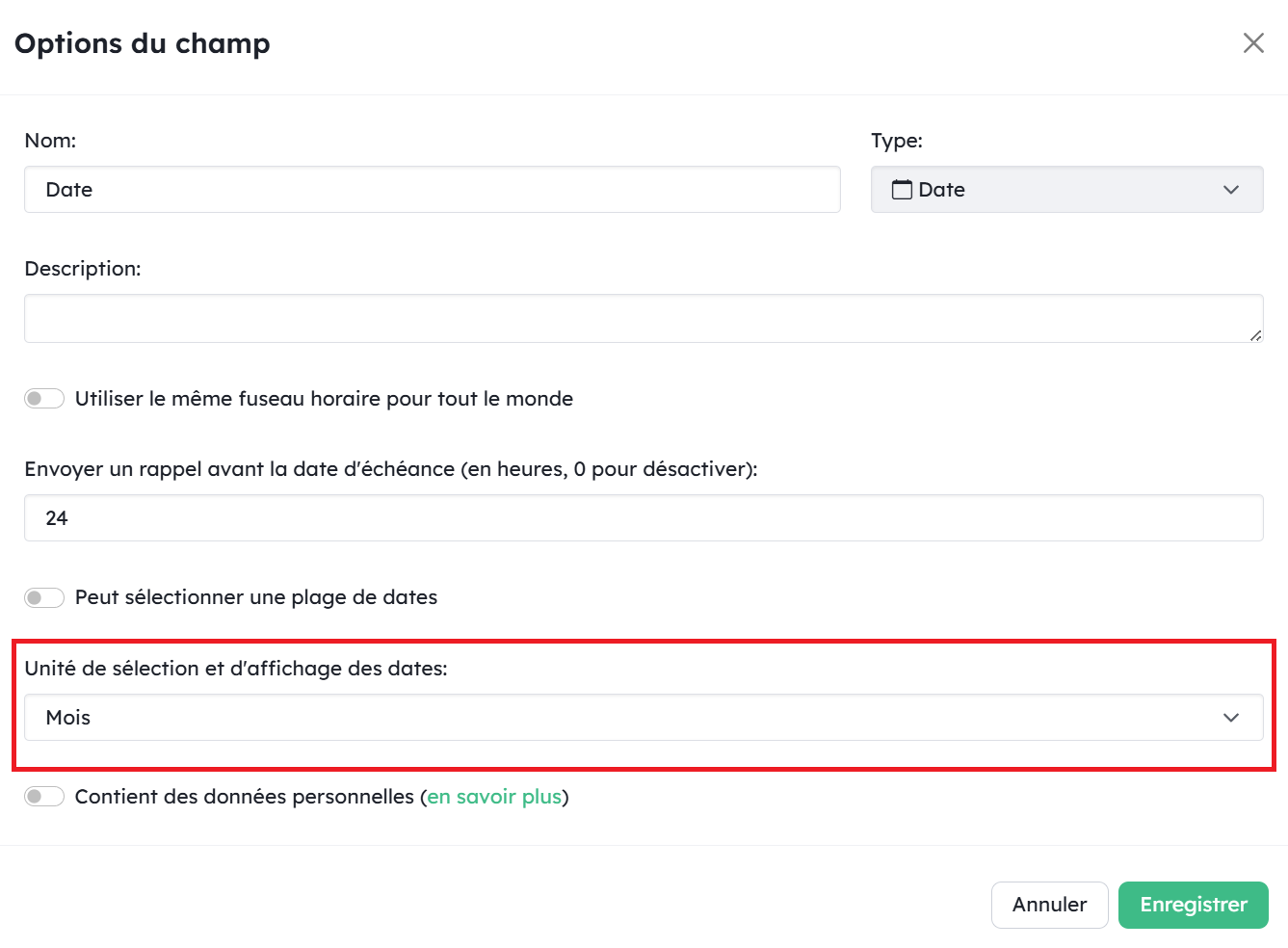Image resolution: width=1288 pixels, height=948 pixels.
Task: Focus the Nom input field
Action: pyautogui.click(x=433, y=190)
